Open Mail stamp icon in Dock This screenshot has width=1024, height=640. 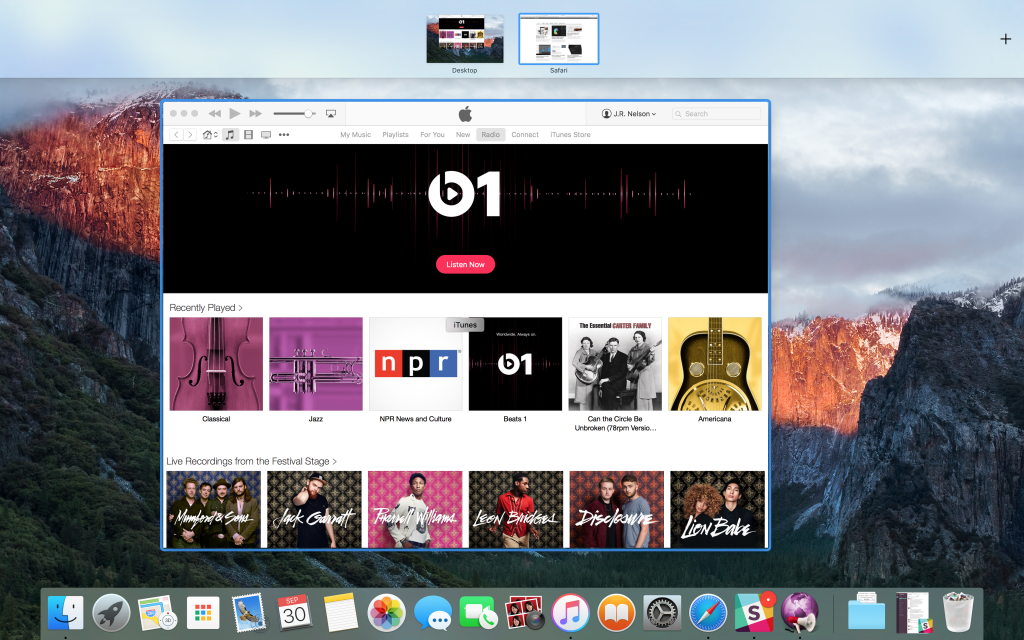248,613
